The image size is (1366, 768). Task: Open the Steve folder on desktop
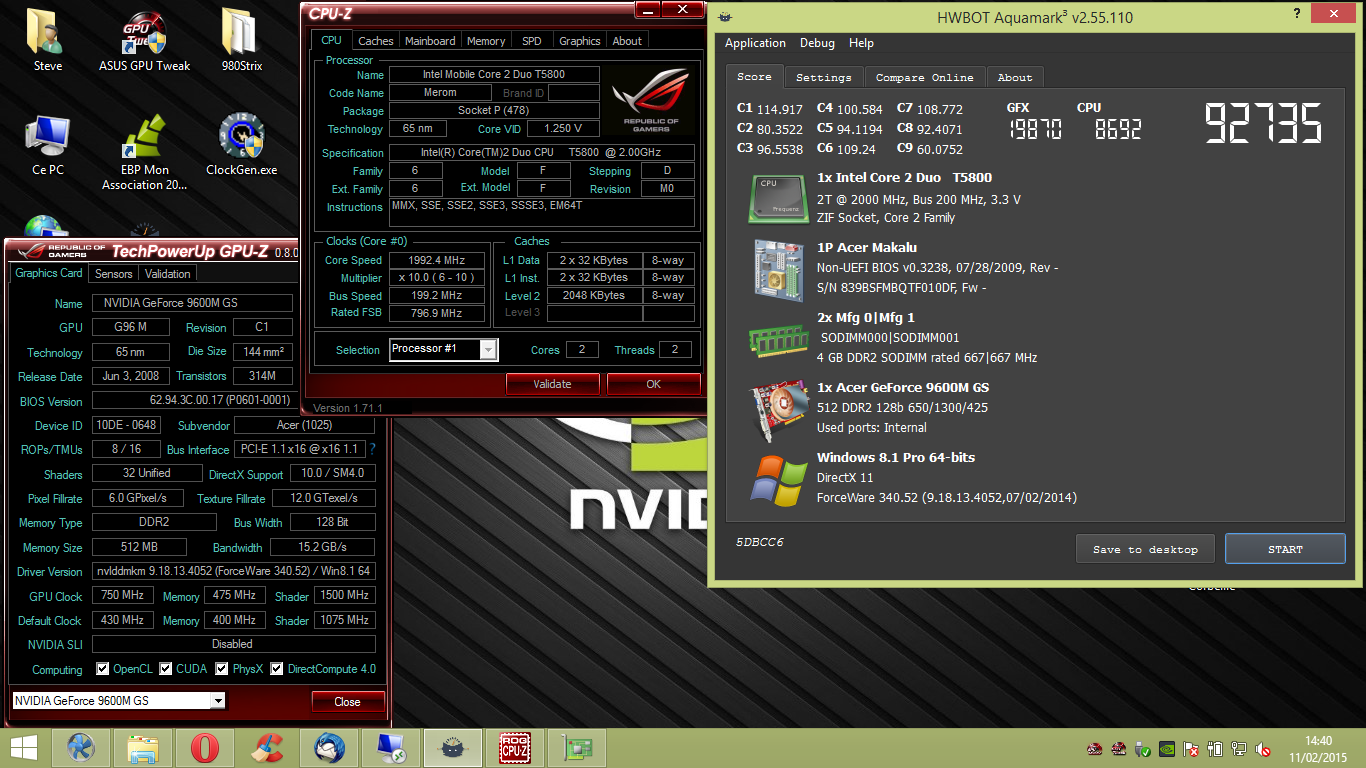click(x=47, y=40)
